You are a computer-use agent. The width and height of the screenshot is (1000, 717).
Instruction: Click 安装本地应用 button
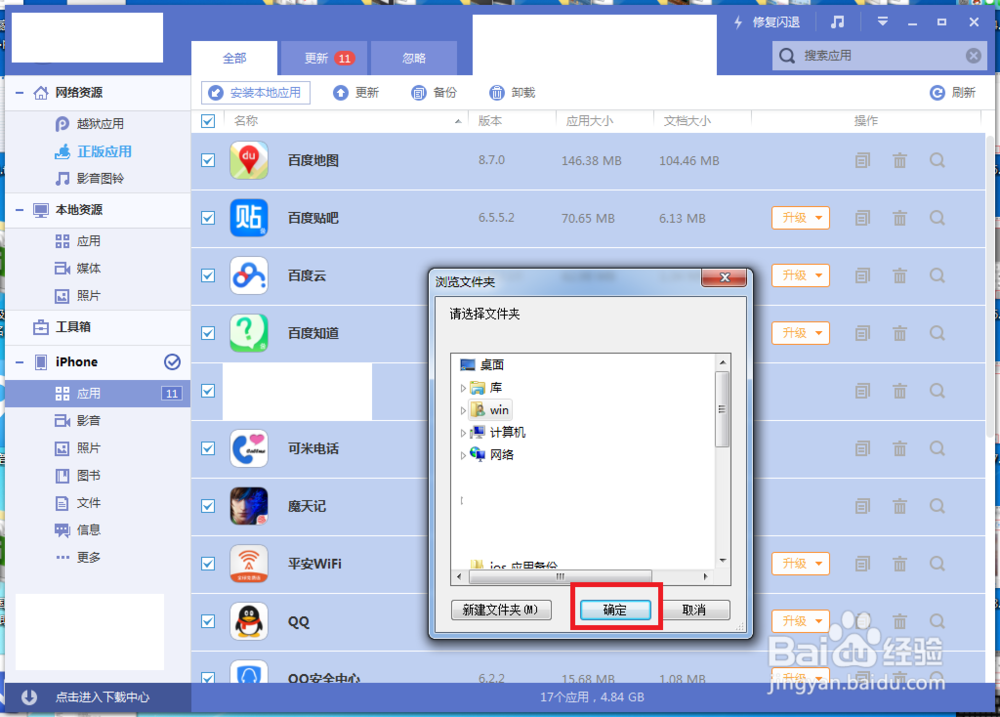click(x=256, y=92)
